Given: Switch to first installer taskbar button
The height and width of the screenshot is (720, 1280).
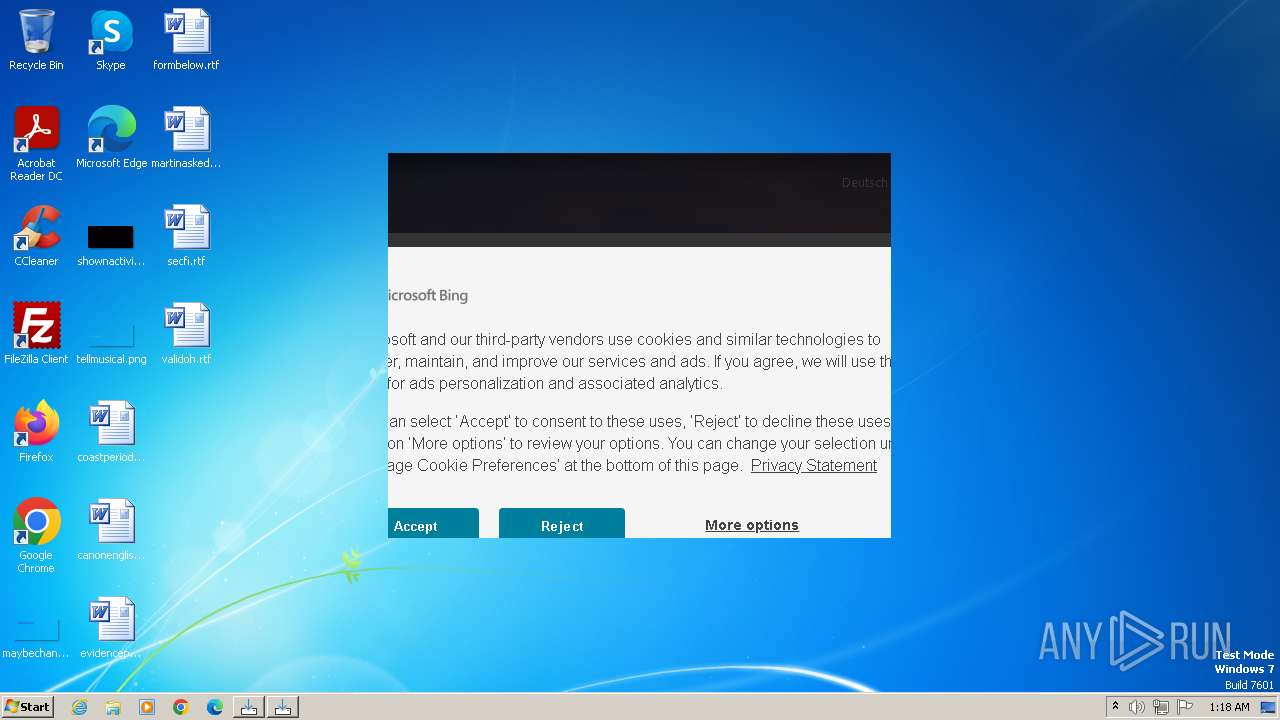Looking at the screenshot, I should coord(249,707).
